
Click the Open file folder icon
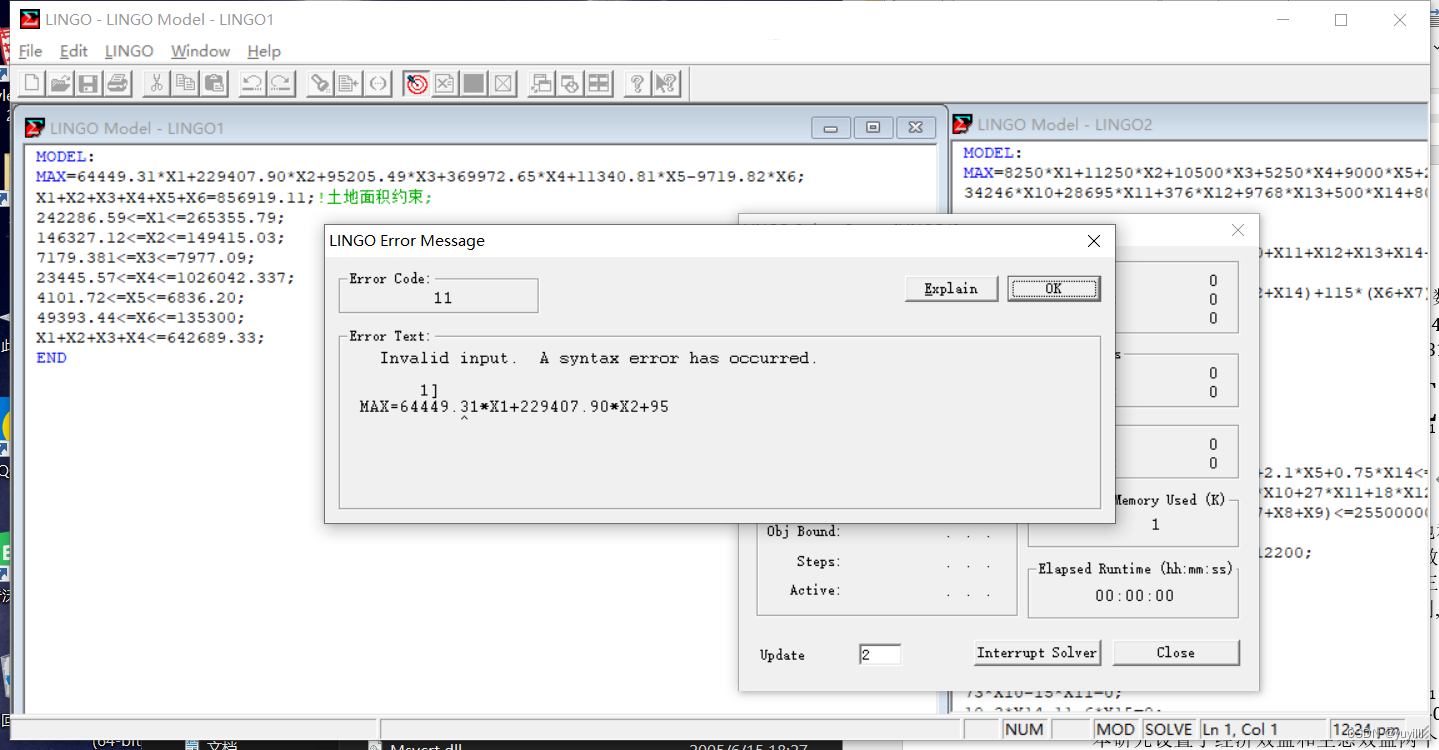pos(60,83)
